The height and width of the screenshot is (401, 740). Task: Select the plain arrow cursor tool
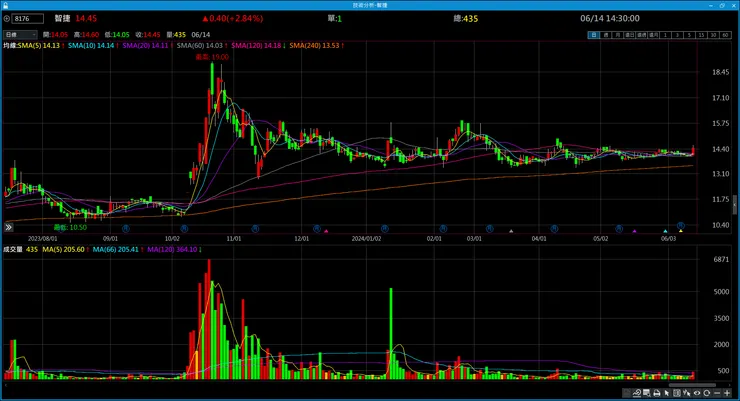point(666,393)
